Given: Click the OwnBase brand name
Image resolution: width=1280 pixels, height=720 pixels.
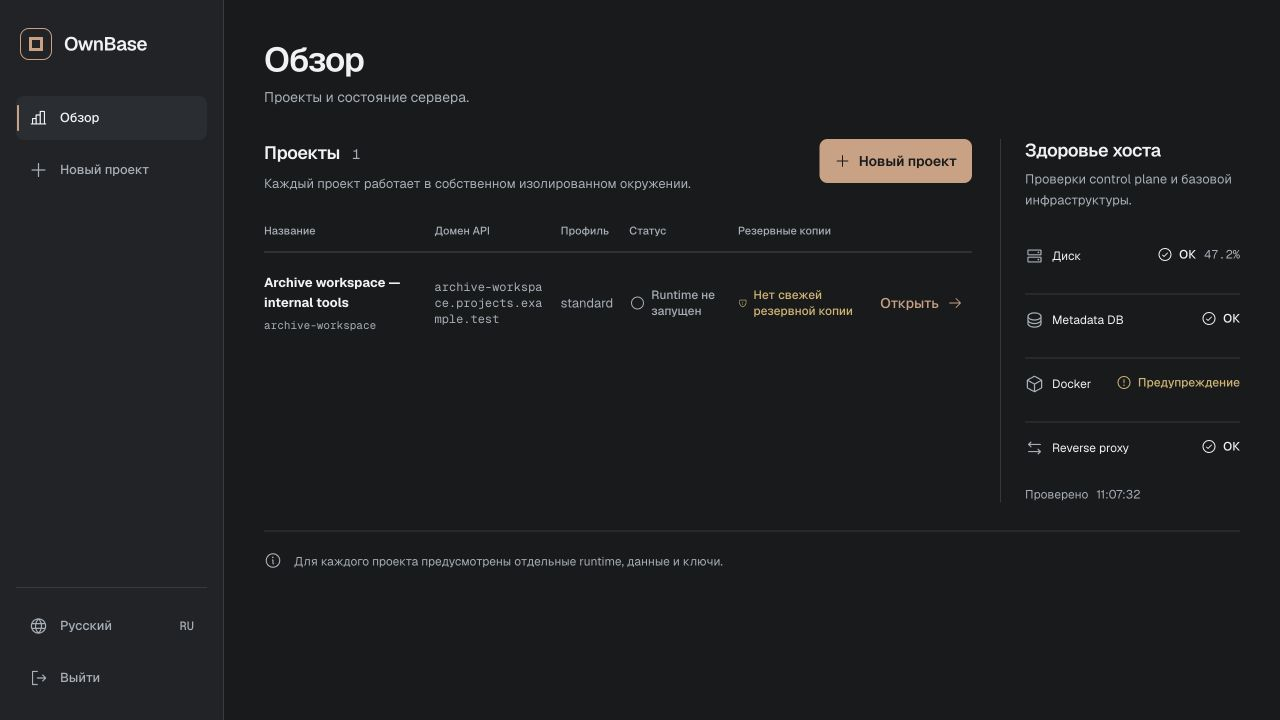Looking at the screenshot, I should click(105, 44).
